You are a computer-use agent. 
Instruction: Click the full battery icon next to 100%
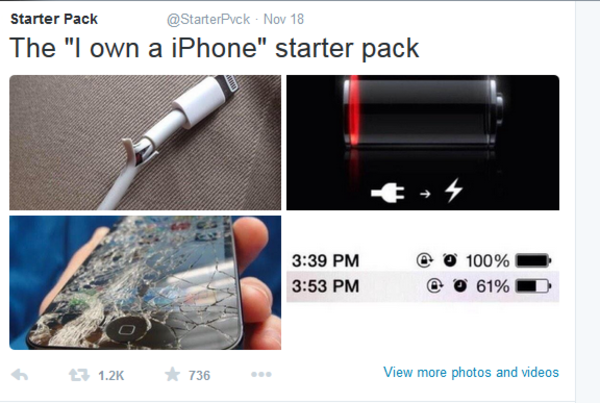(533, 261)
